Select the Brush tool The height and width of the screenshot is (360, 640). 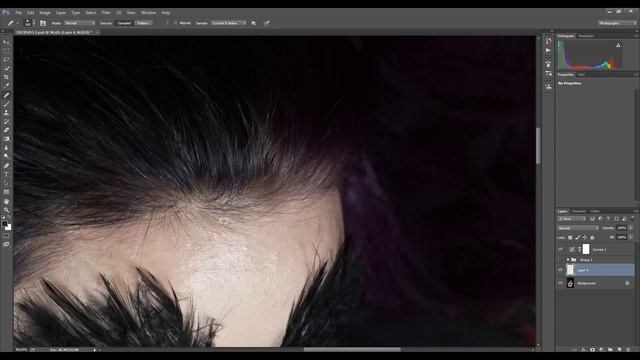[6, 104]
